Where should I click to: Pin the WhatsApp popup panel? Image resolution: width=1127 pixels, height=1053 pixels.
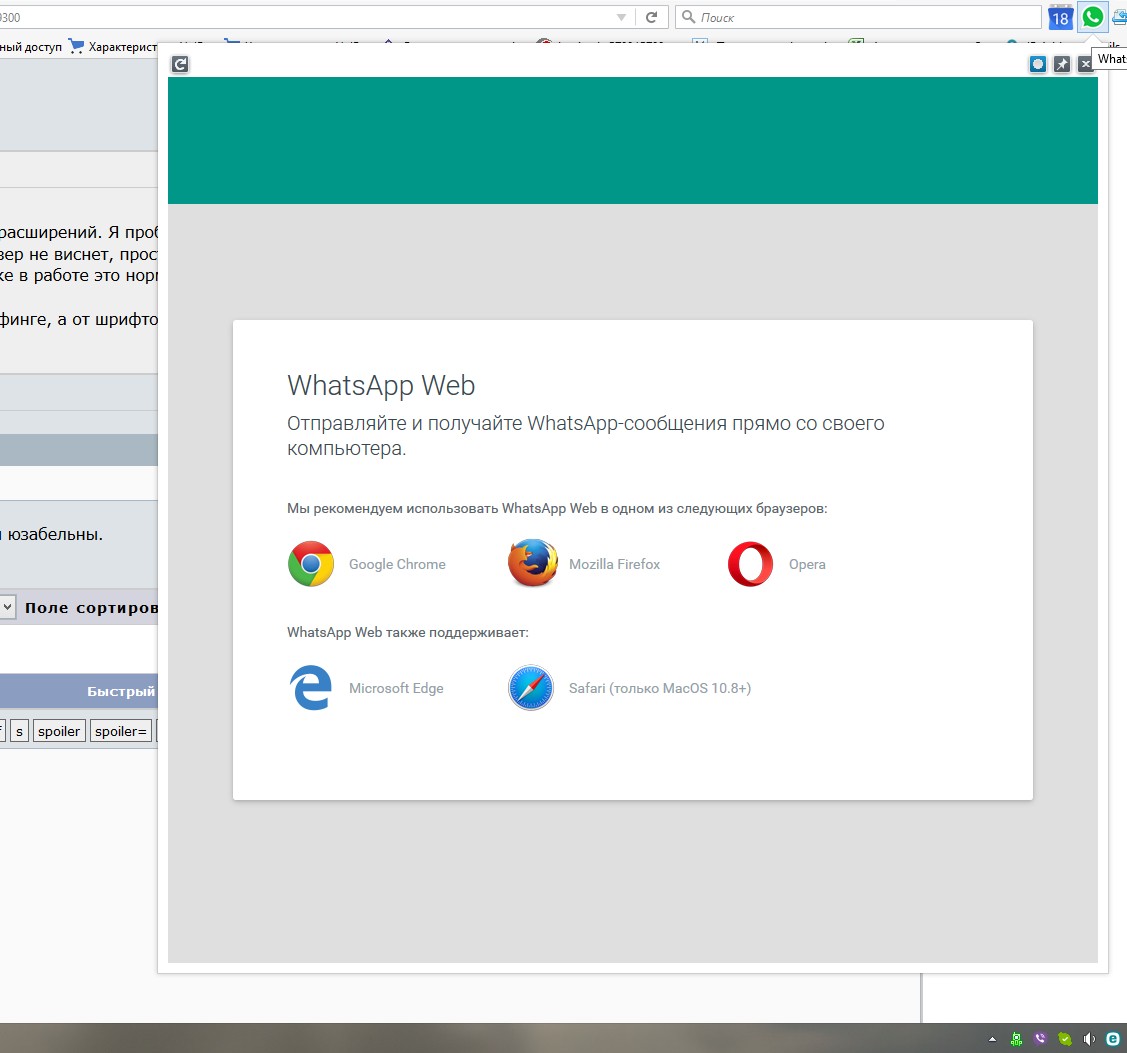pos(1062,65)
